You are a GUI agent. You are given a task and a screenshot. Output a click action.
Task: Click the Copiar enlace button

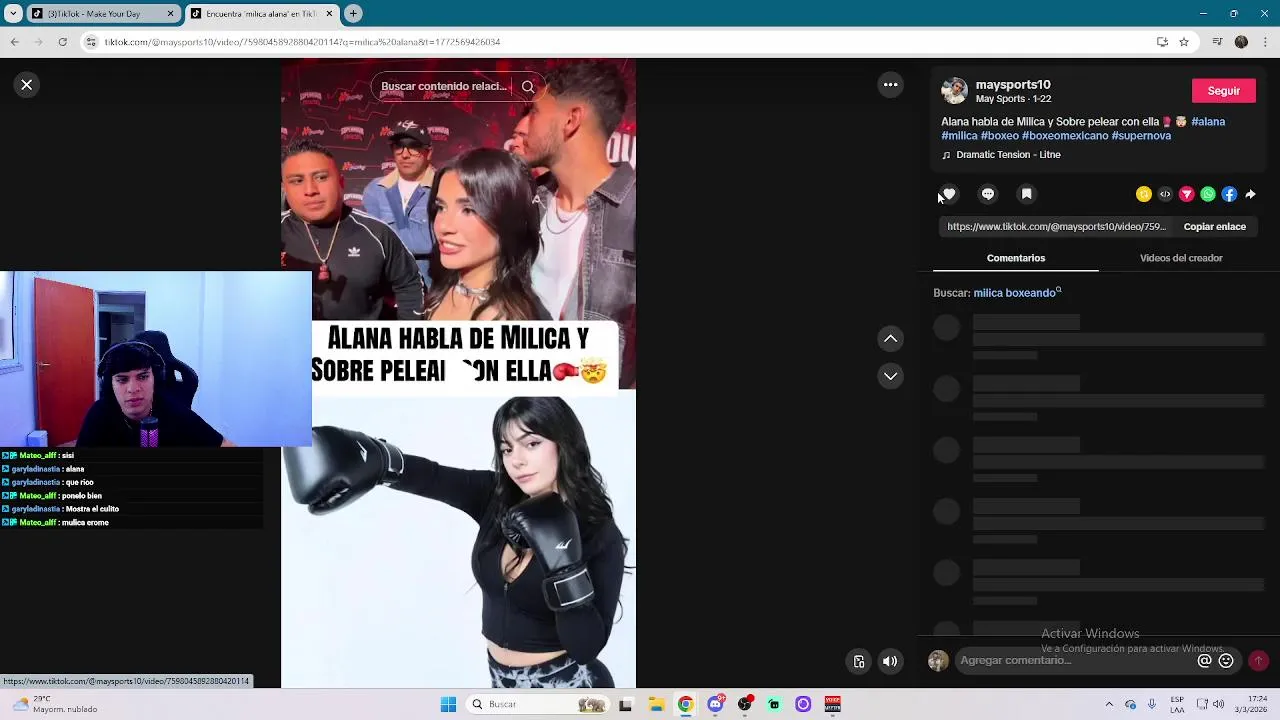coord(1214,226)
